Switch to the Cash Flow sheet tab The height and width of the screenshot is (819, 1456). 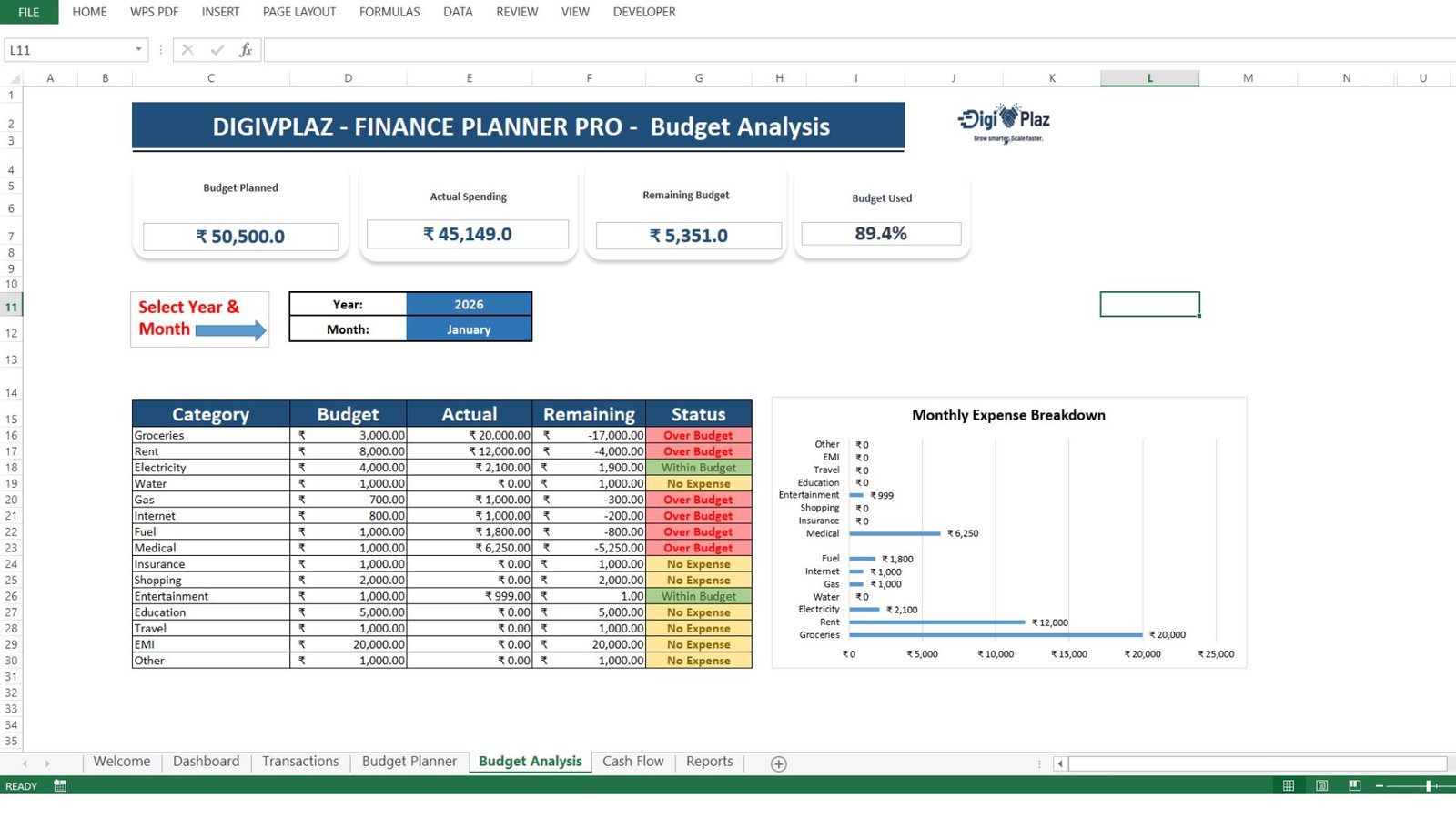pos(633,762)
